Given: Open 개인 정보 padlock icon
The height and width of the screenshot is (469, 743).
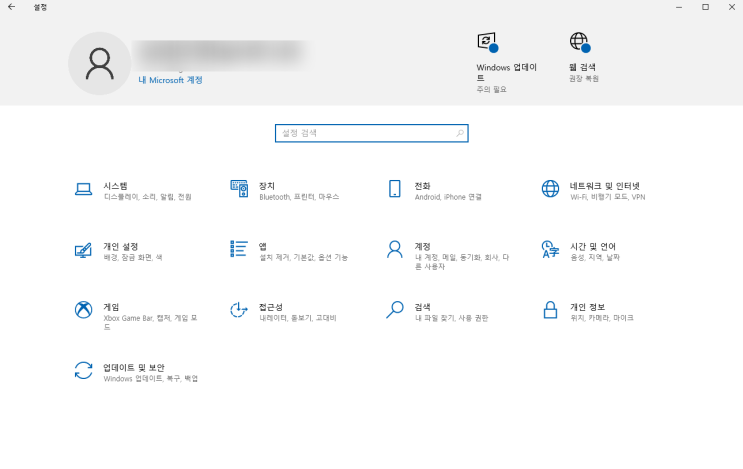Looking at the screenshot, I should [x=550, y=310].
